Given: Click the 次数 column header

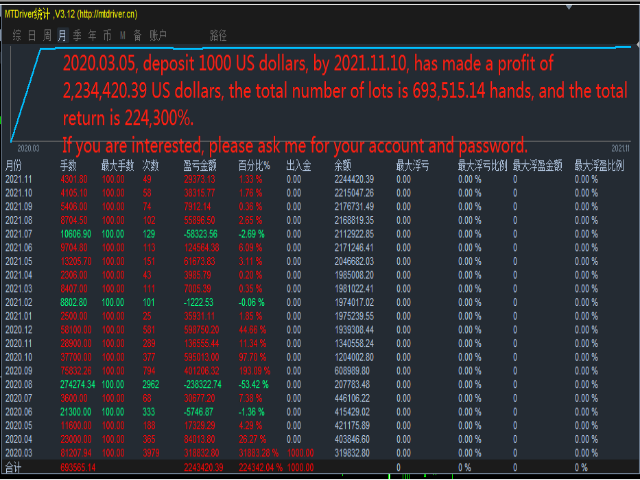Looking at the screenshot, I should [151, 166].
